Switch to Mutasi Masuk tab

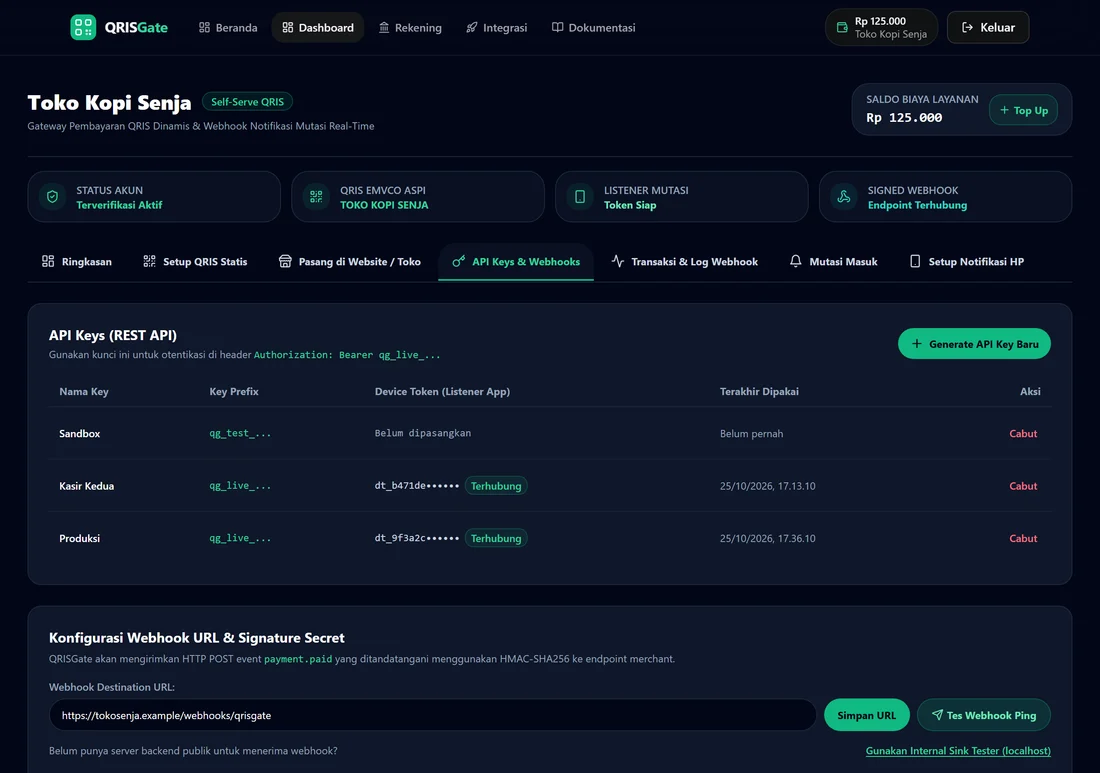tap(833, 262)
